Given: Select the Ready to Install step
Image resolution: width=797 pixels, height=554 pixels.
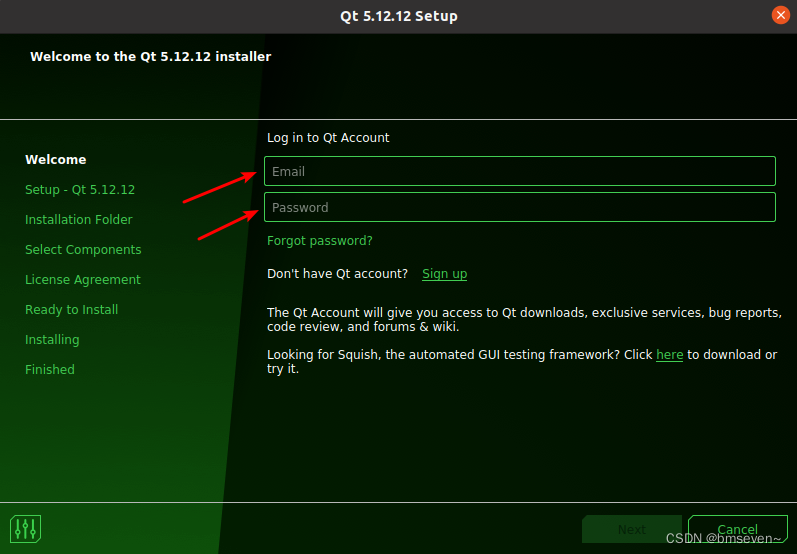Looking at the screenshot, I should [72, 310].
